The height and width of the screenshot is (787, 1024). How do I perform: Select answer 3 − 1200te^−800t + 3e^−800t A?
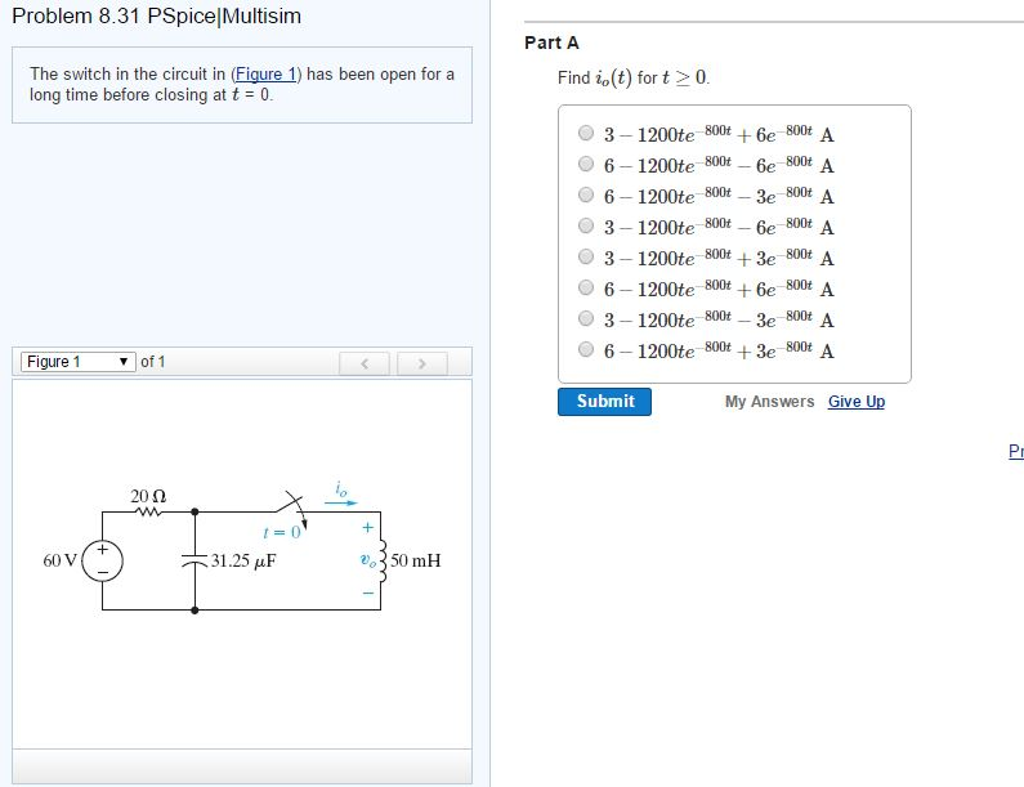point(586,256)
